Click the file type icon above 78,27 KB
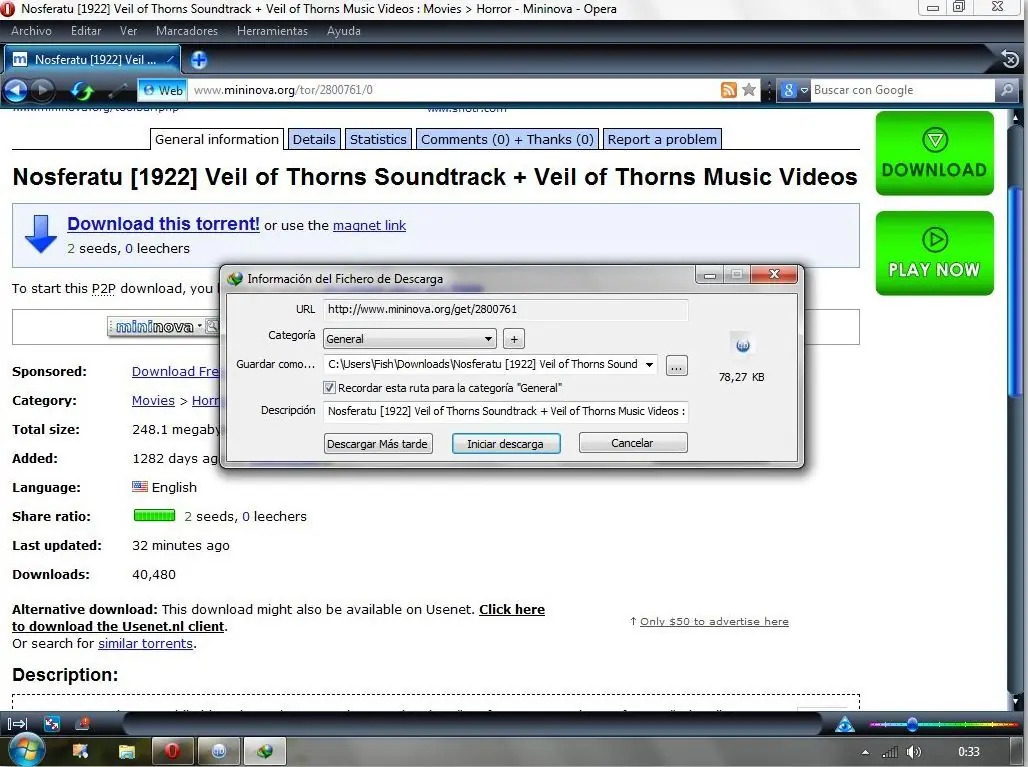 pyautogui.click(x=742, y=345)
